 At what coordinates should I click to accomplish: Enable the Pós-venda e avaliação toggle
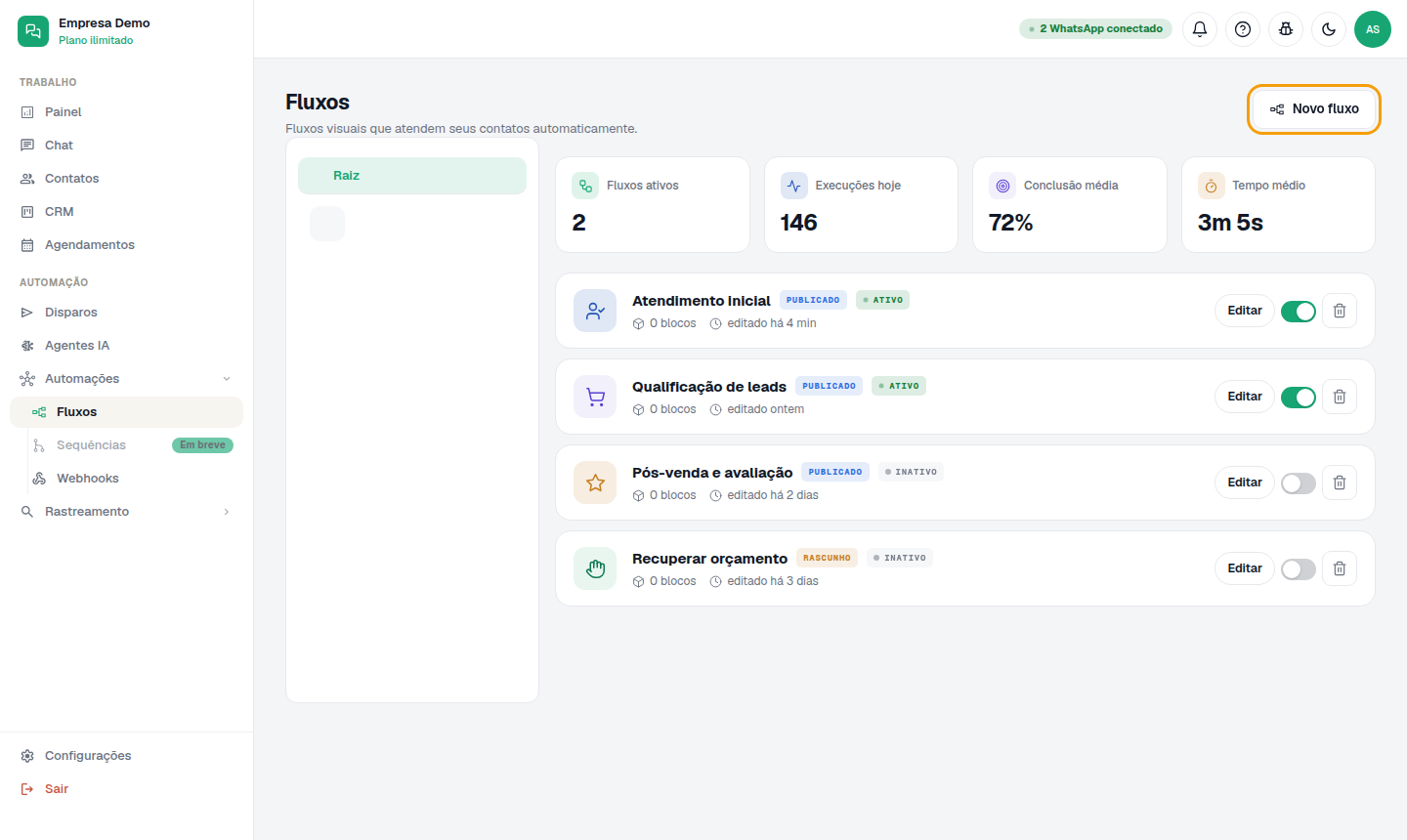coord(1299,483)
